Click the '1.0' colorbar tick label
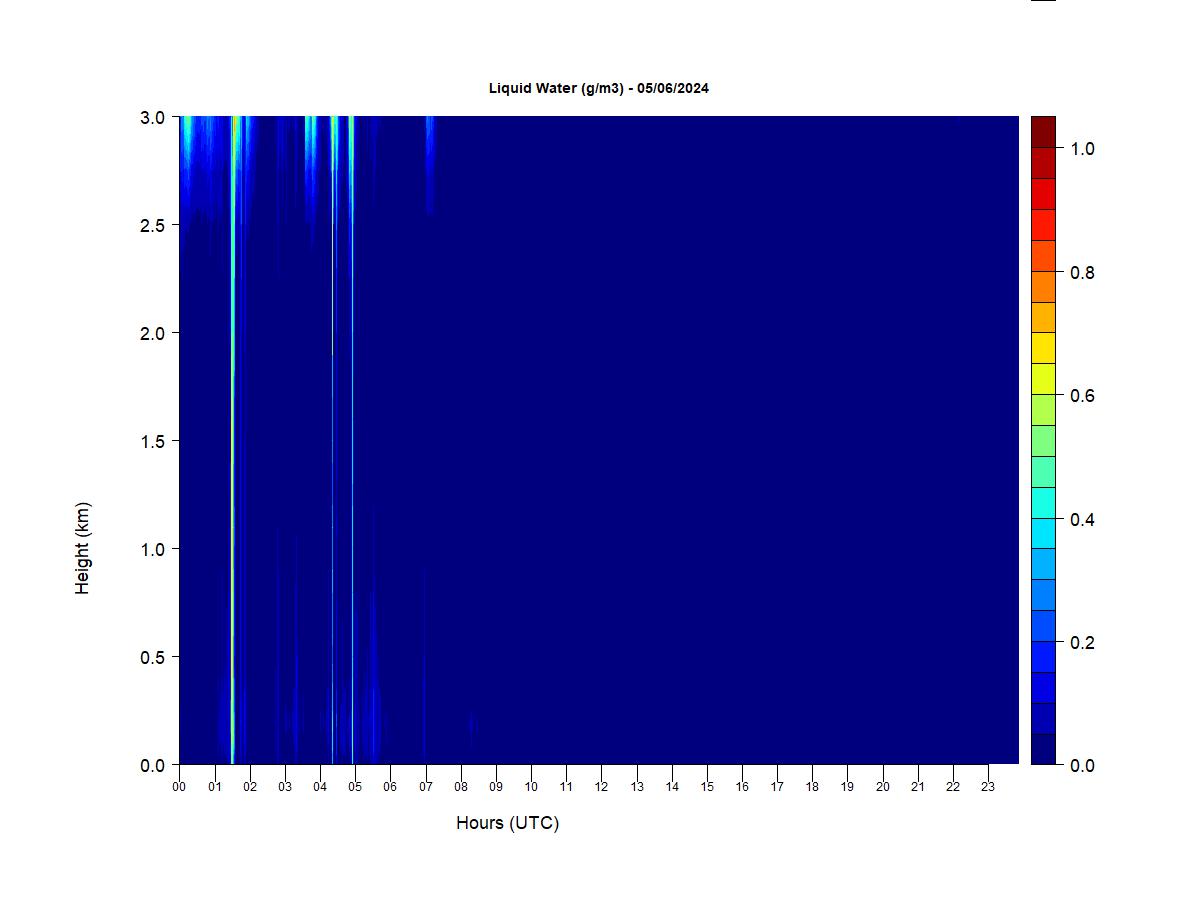This screenshot has width=1200, height=900. point(1082,149)
